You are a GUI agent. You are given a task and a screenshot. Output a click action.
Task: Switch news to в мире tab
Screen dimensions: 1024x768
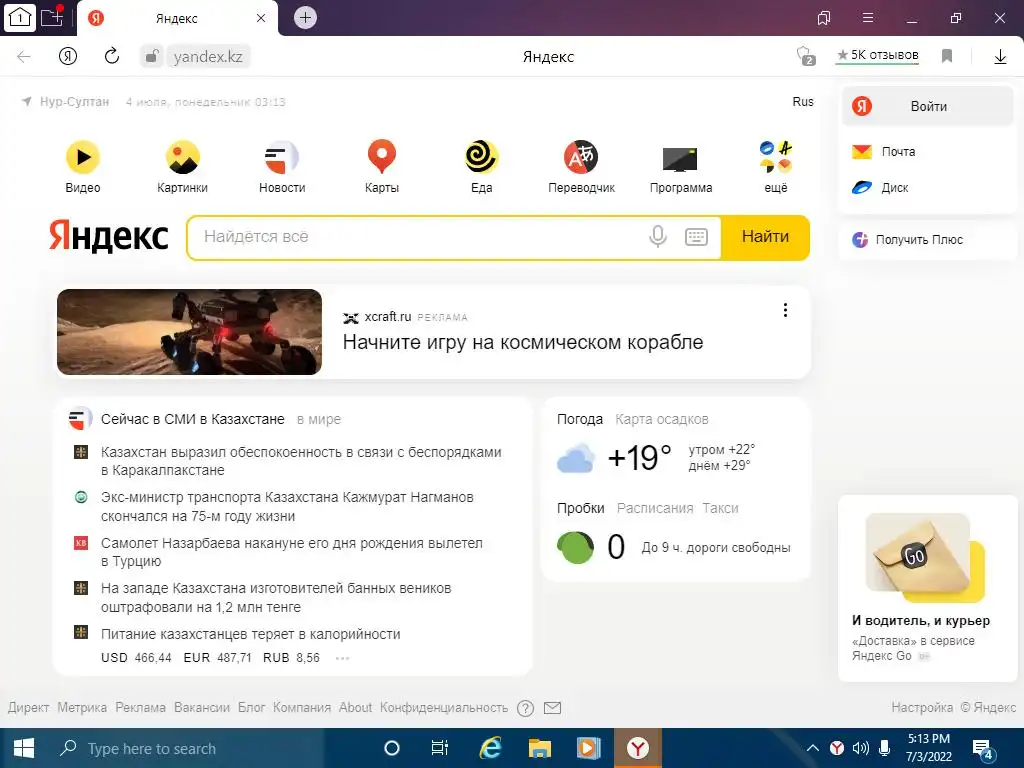(319, 419)
